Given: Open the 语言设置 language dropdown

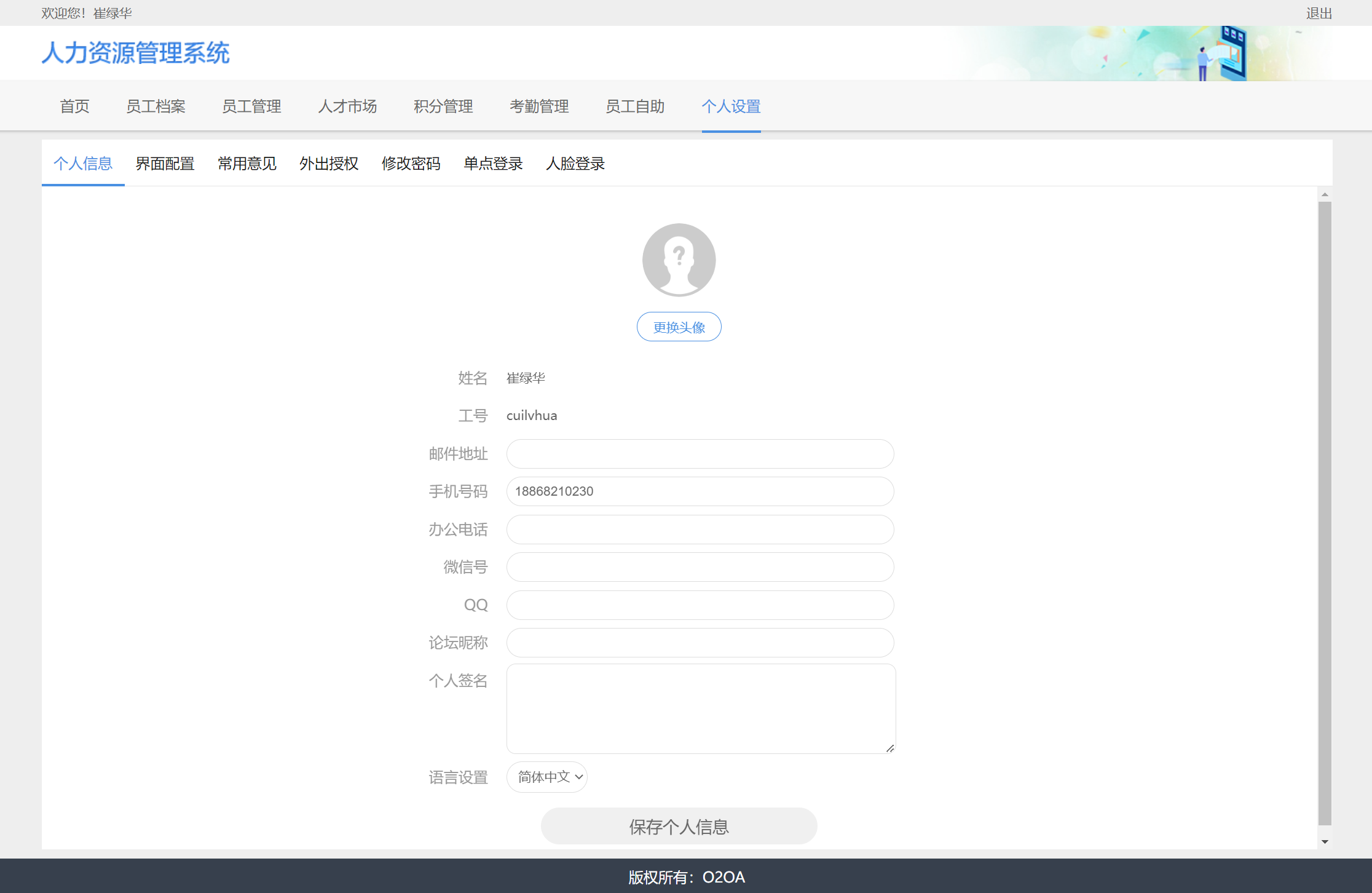Looking at the screenshot, I should [x=547, y=777].
